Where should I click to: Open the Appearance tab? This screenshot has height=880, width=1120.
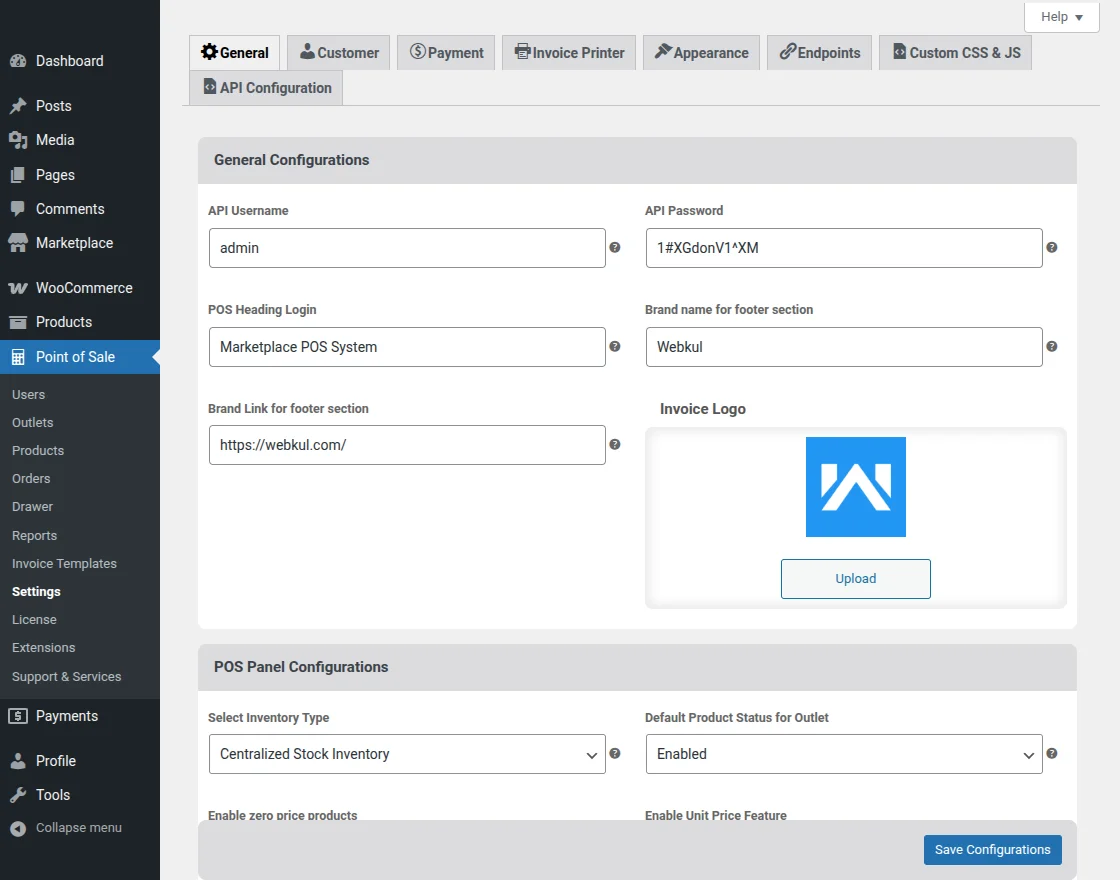click(x=701, y=53)
